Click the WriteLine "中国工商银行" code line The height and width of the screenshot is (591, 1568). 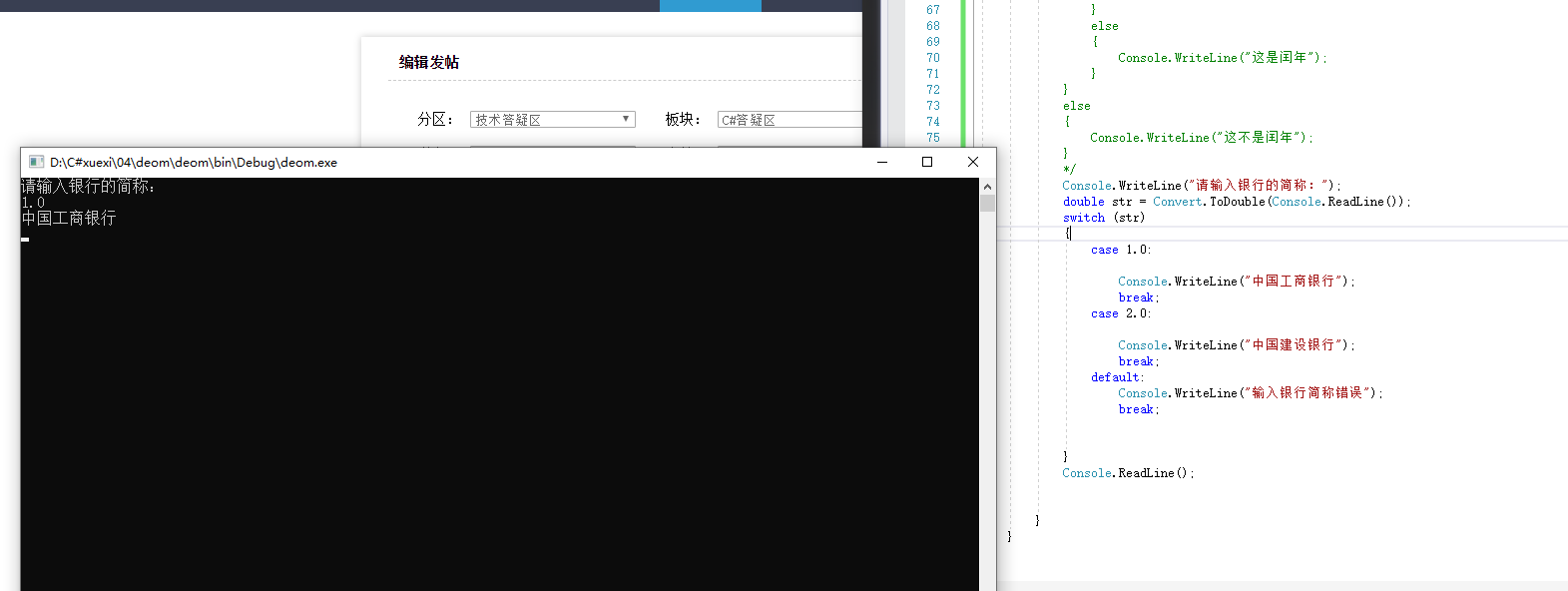(1237, 282)
